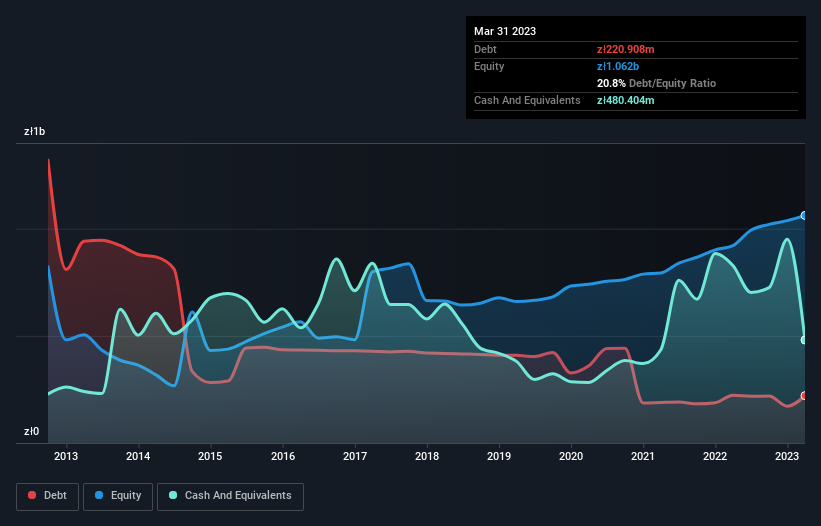
Task: Click the 2022 x-axis label
Action: click(x=715, y=456)
